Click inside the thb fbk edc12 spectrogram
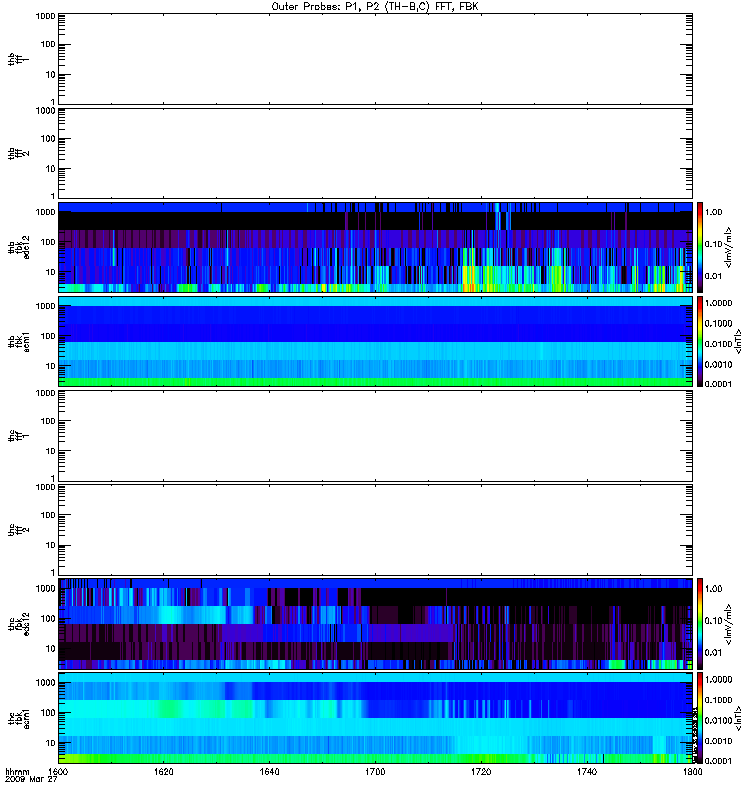 pos(375,247)
